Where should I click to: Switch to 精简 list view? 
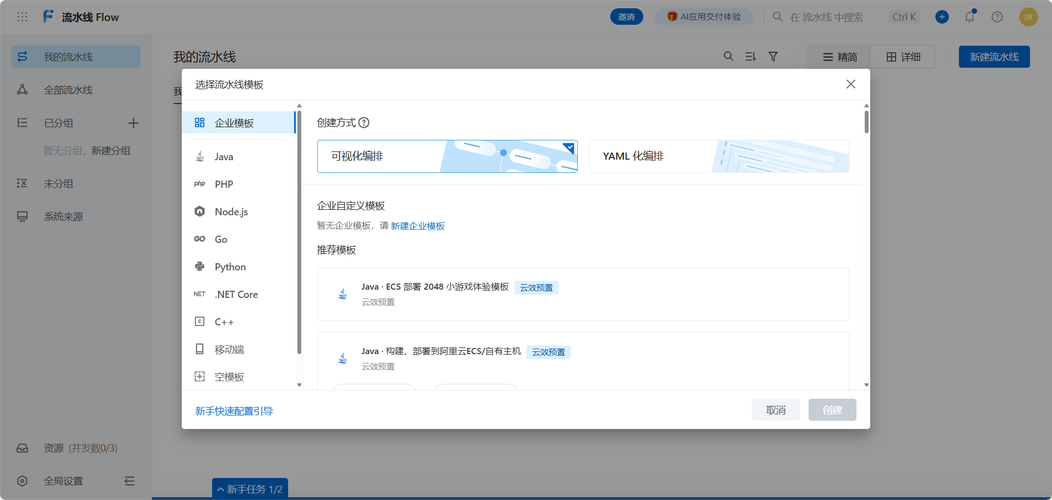click(x=839, y=57)
